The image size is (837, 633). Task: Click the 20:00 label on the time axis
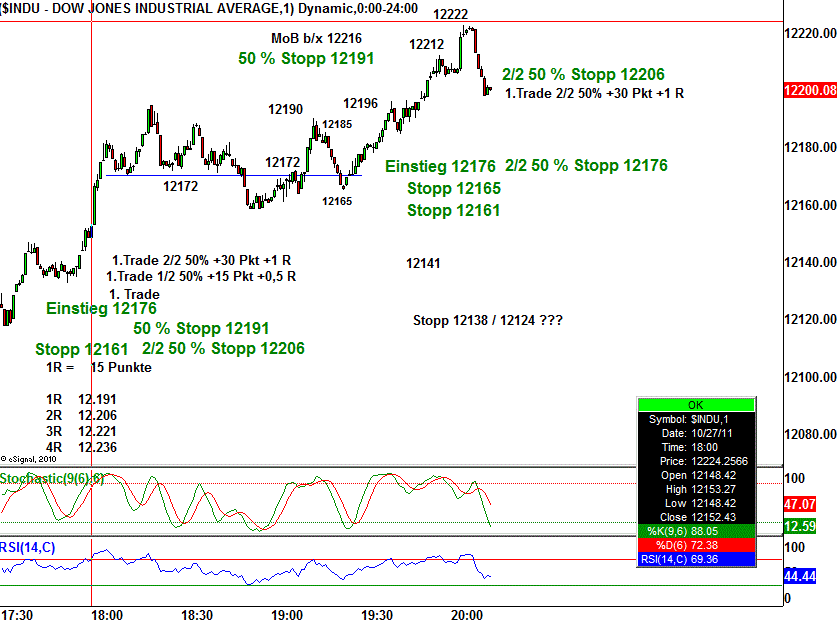[466, 615]
